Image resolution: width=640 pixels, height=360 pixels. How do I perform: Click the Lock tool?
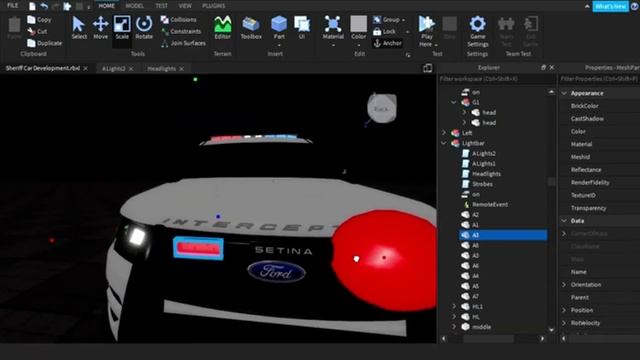coord(384,31)
